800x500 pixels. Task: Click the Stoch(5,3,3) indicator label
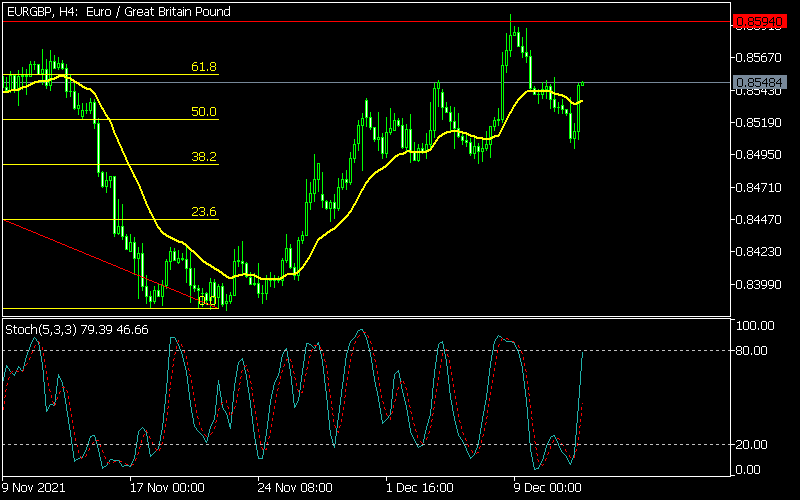pyautogui.click(x=77, y=330)
